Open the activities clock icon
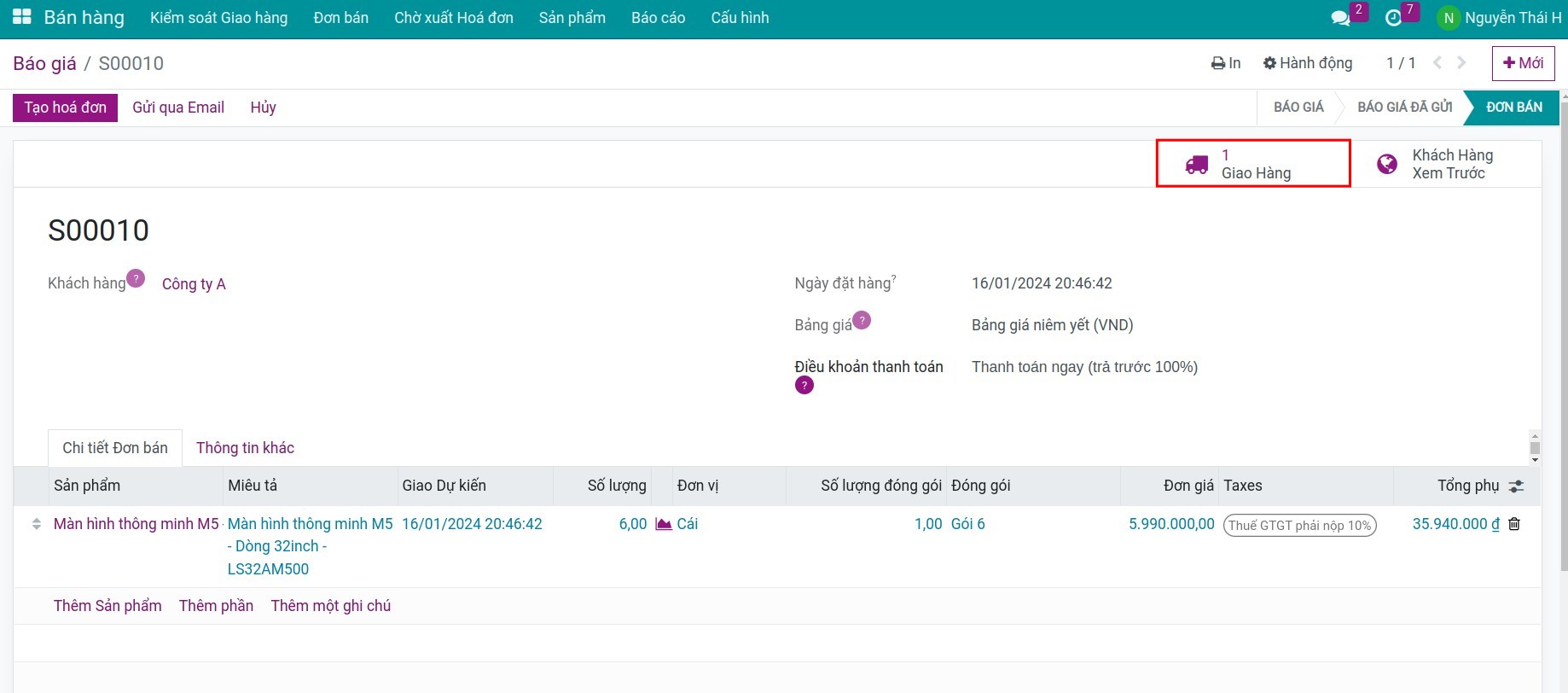This screenshot has height=693, width=1568. coord(1393,18)
